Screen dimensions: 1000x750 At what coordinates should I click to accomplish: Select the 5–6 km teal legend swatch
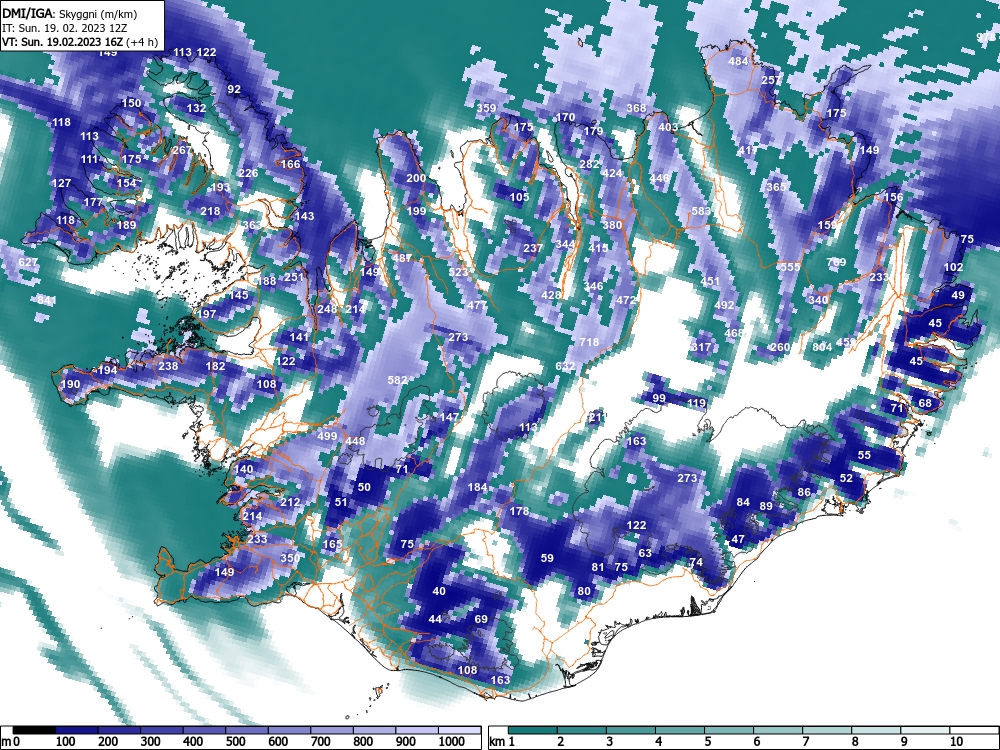729,731
